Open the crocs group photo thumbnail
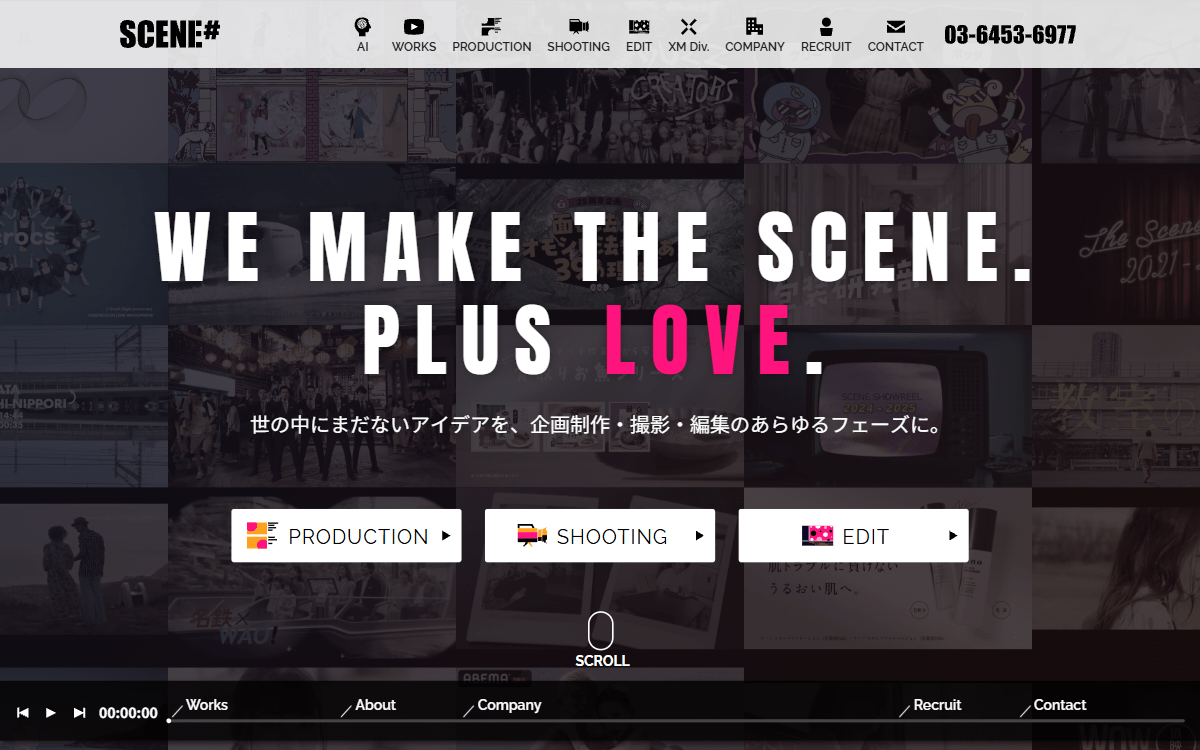This screenshot has width=1200, height=750. click(84, 245)
